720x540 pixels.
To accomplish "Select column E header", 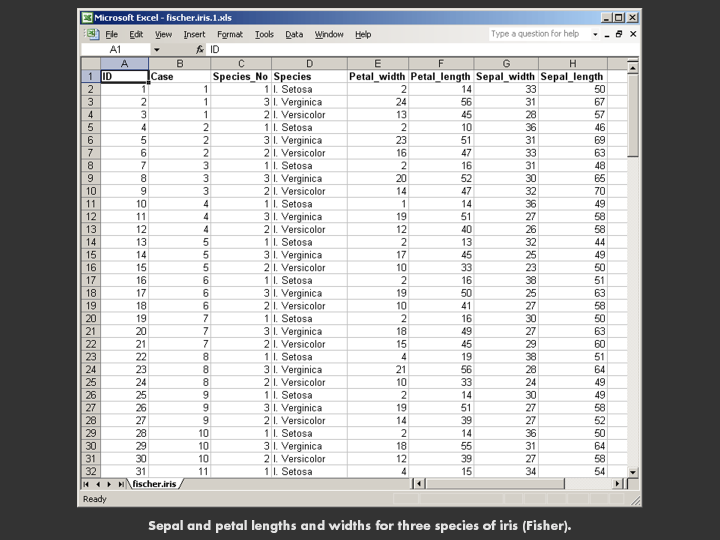I will click(x=377, y=63).
